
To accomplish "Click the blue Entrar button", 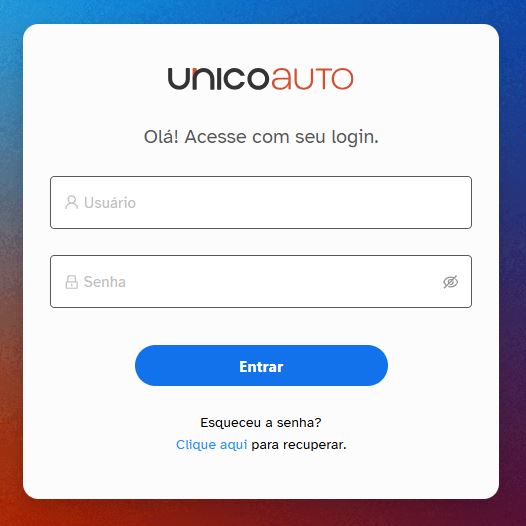I will point(261,365).
